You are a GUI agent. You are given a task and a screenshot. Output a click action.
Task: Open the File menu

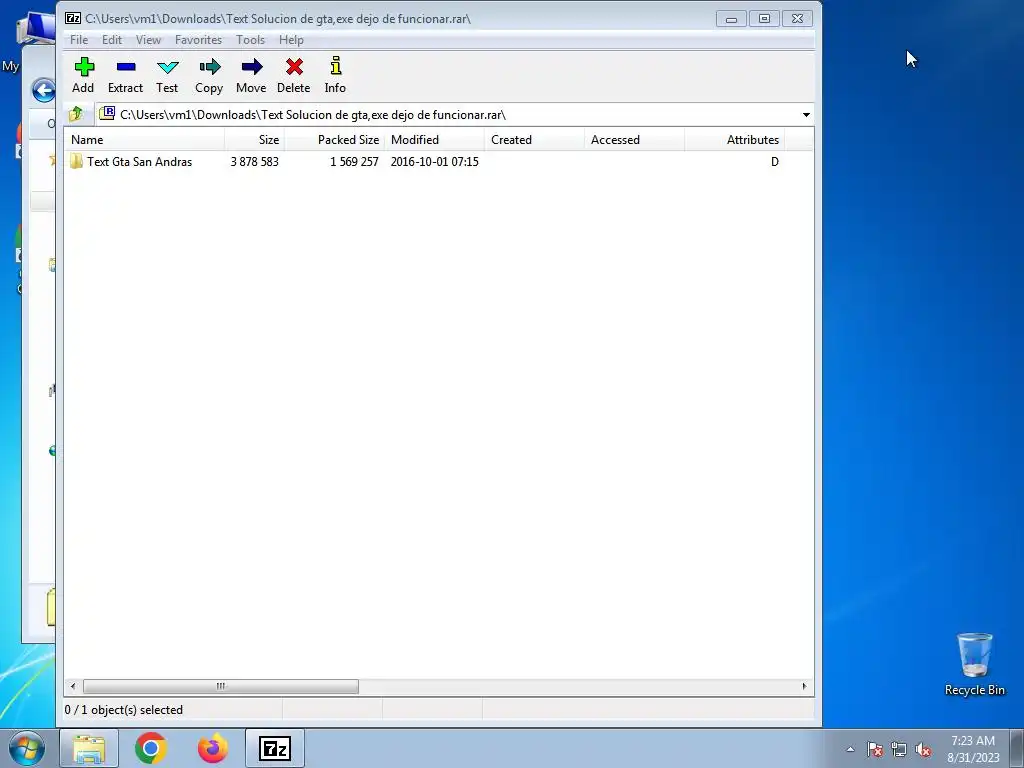79,40
